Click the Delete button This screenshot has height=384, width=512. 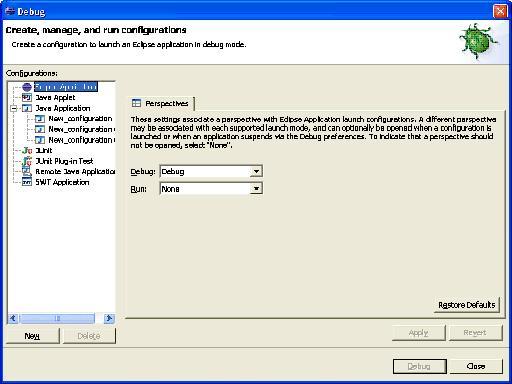tap(89, 336)
